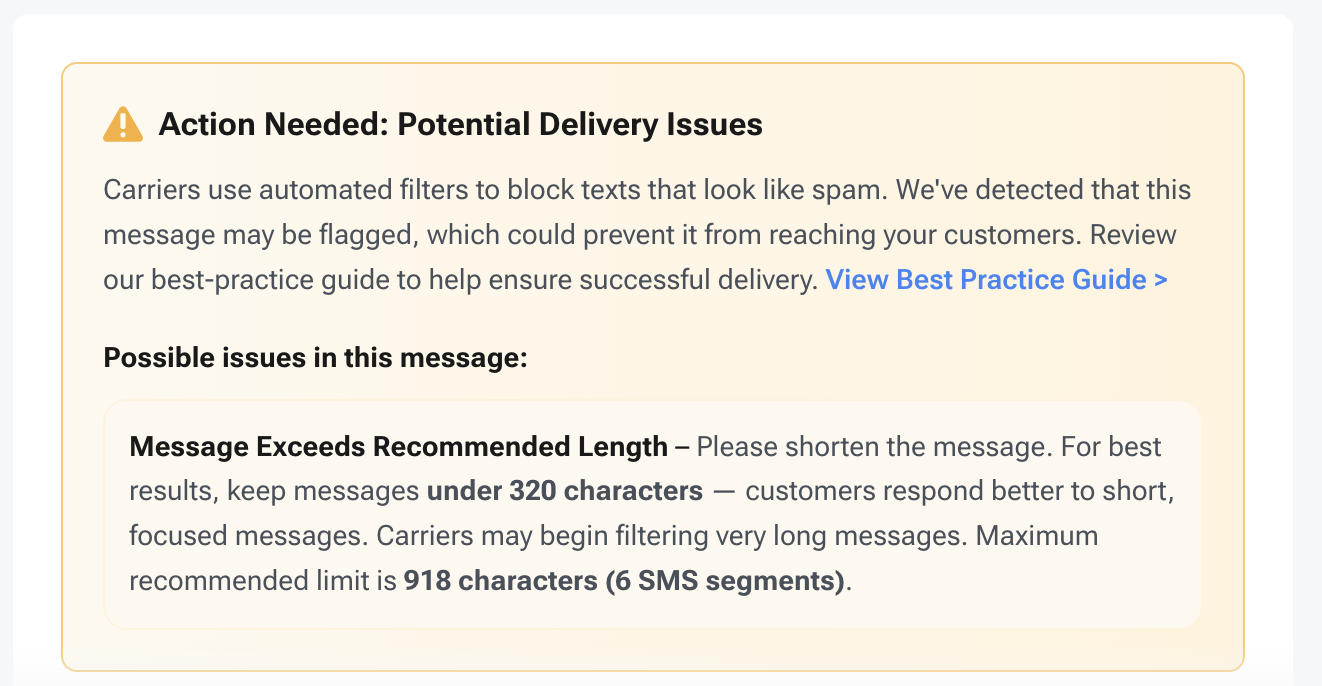This screenshot has width=1322, height=686.
Task: Click the chevron arrow after Best Practice Guide
Action: click(x=1163, y=280)
